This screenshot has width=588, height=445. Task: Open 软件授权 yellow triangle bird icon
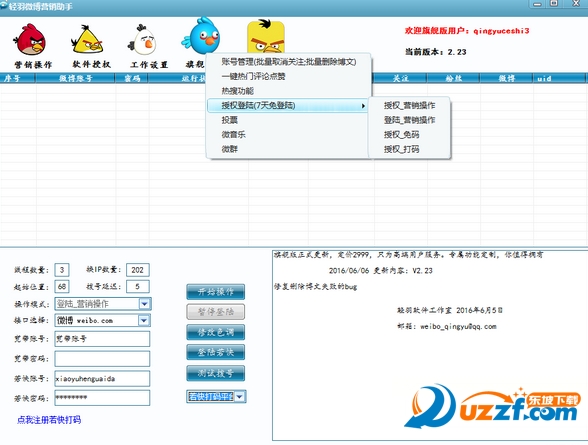pos(87,40)
